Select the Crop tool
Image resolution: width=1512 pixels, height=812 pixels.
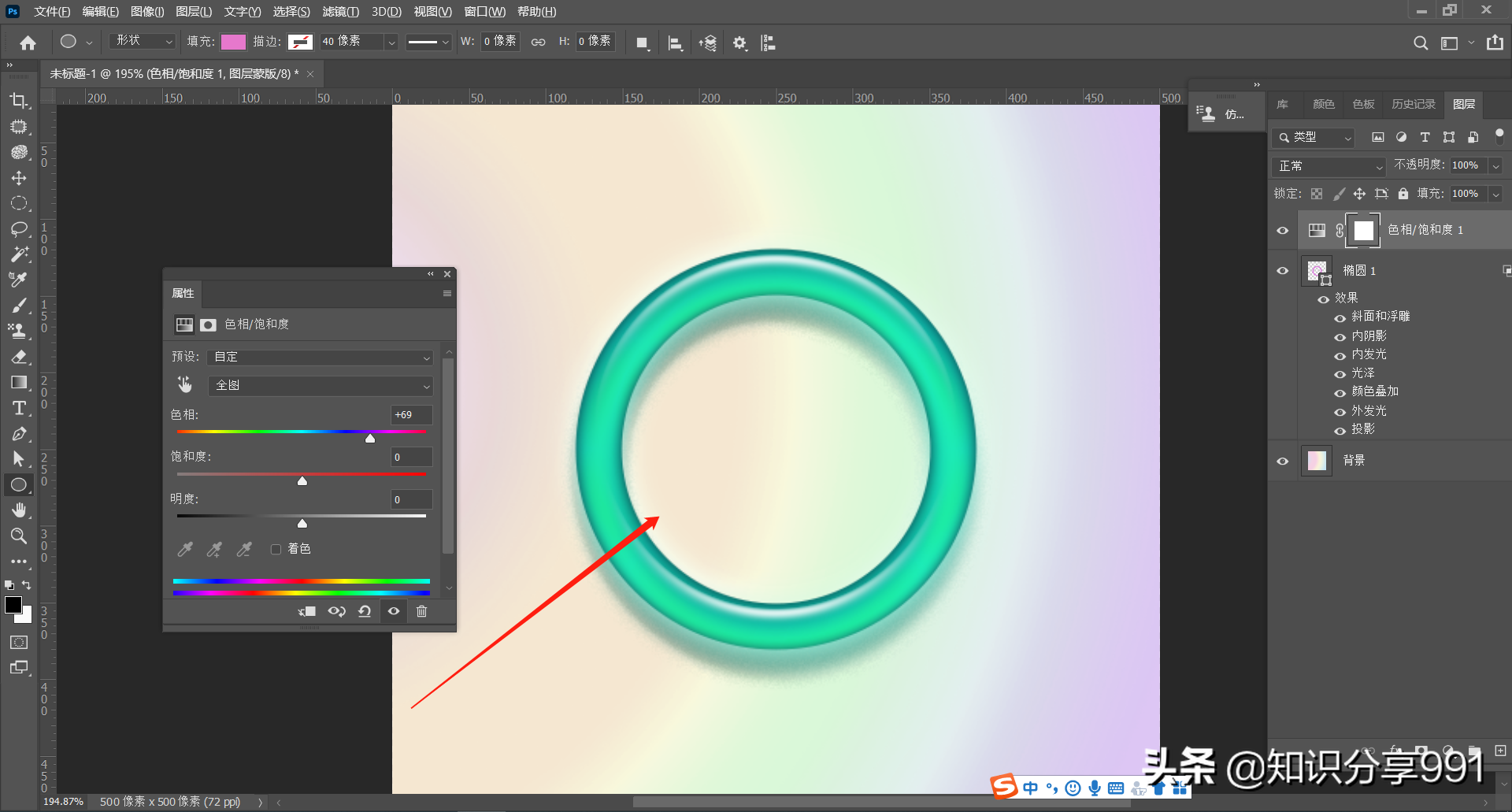tap(18, 101)
